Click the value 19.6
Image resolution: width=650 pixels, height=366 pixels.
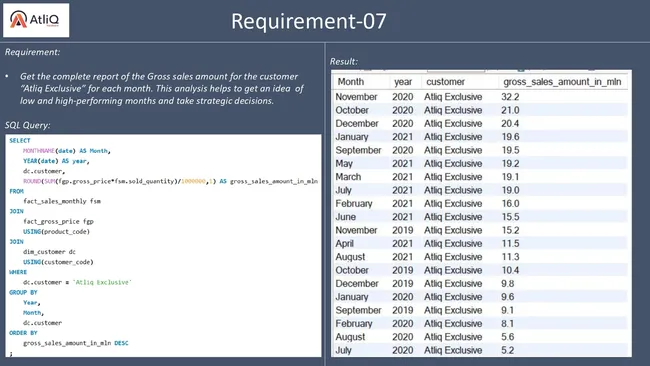510,137
